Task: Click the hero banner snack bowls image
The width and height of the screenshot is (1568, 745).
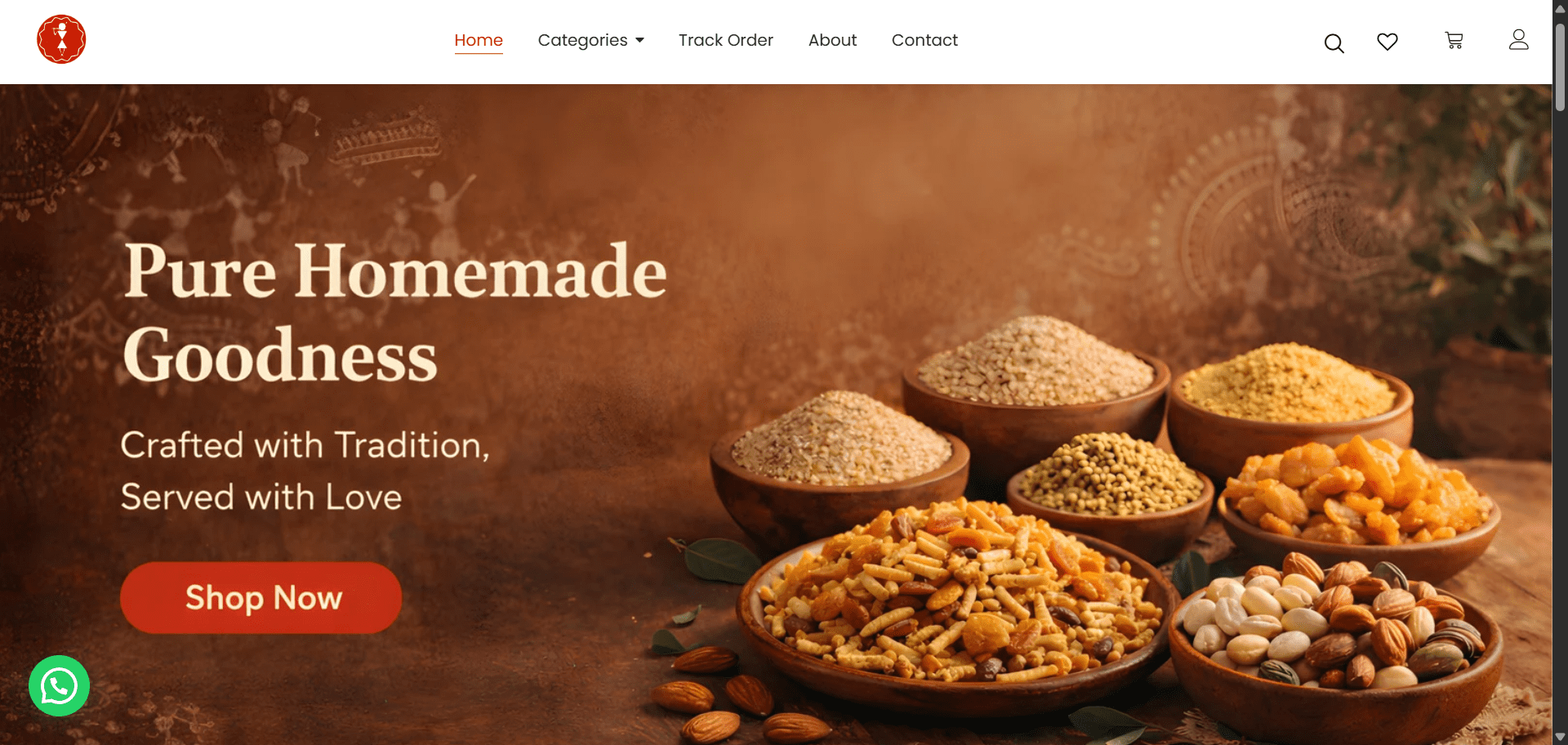Action: click(1086, 531)
